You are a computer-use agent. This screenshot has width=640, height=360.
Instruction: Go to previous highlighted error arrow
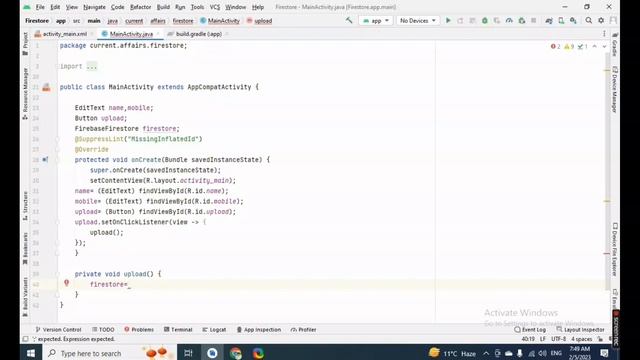595,47
